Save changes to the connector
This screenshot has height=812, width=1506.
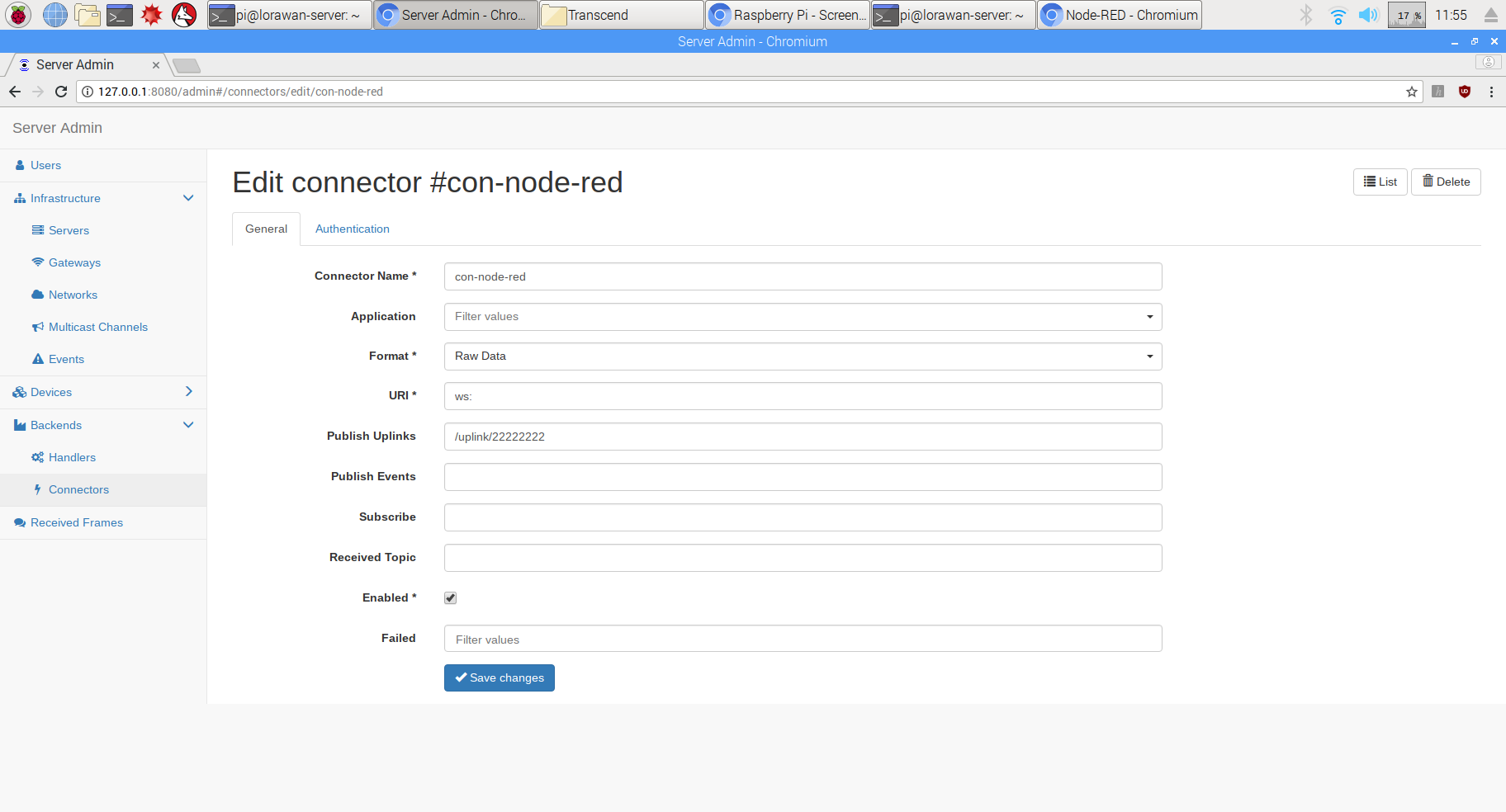click(x=499, y=677)
